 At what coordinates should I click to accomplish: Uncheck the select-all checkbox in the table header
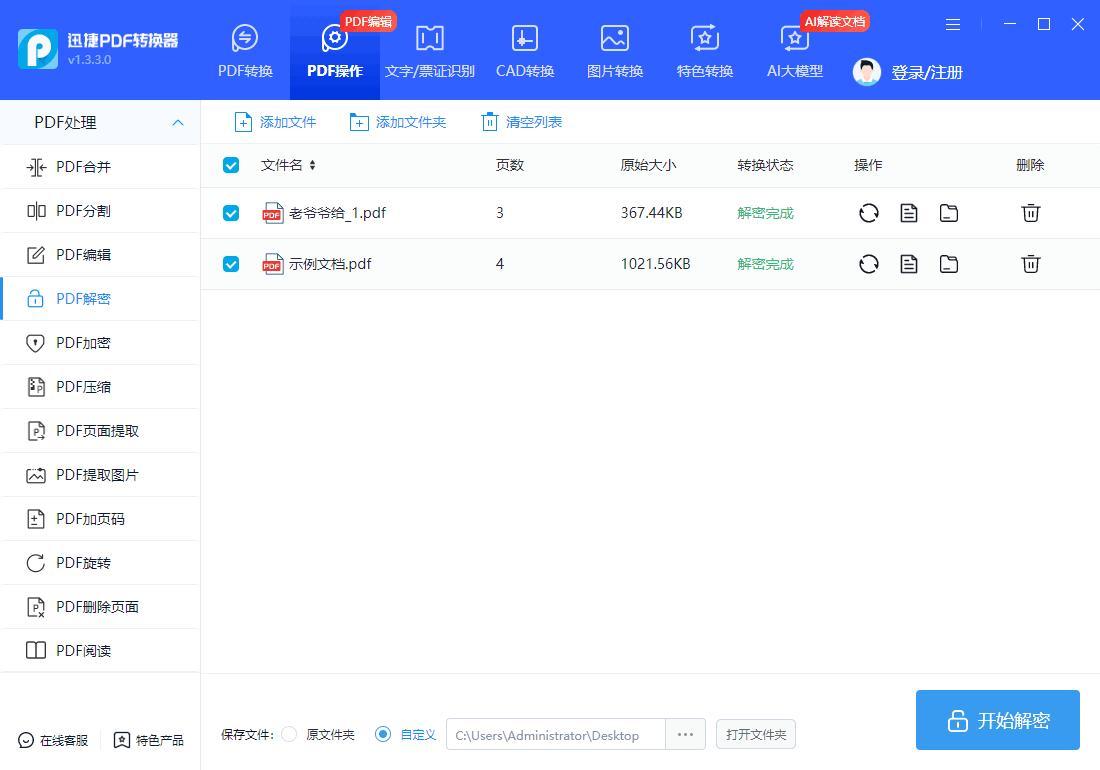[231, 165]
